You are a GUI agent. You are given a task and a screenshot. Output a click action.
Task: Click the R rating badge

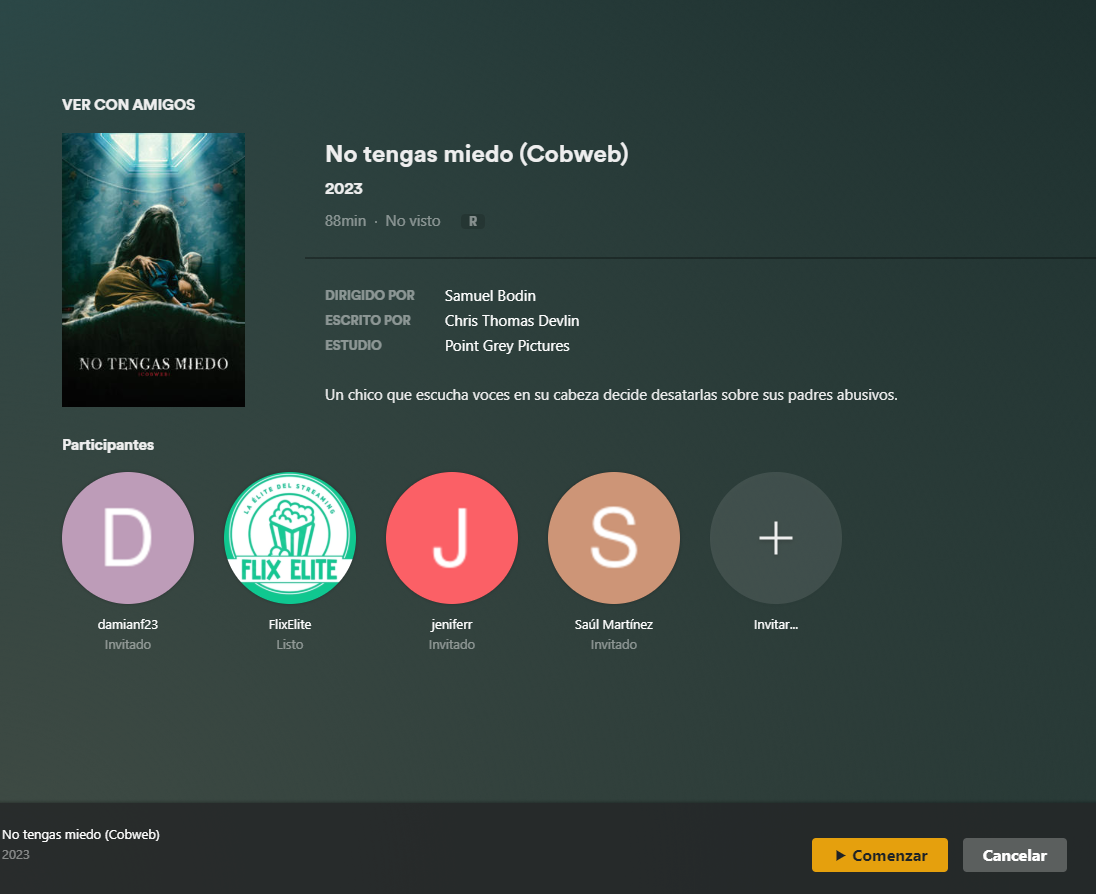tap(473, 221)
